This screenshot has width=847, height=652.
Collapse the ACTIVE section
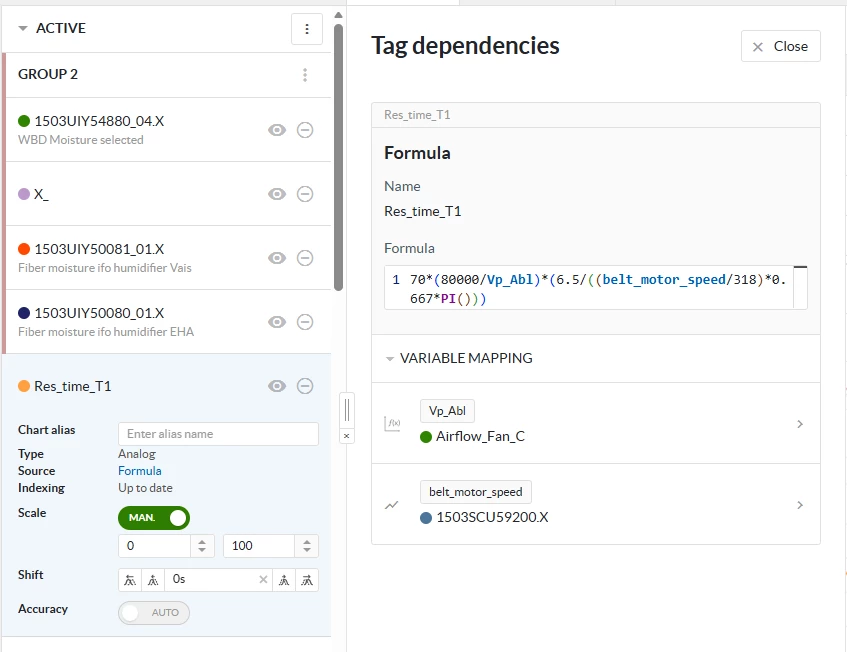(23, 29)
